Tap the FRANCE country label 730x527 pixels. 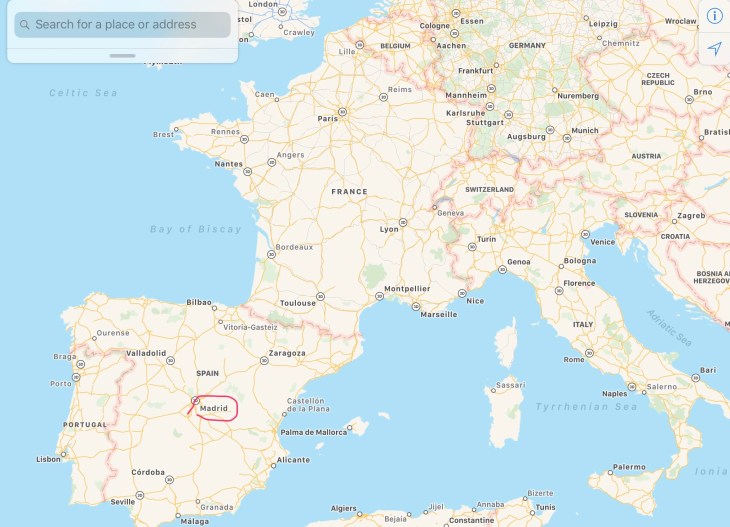point(349,191)
